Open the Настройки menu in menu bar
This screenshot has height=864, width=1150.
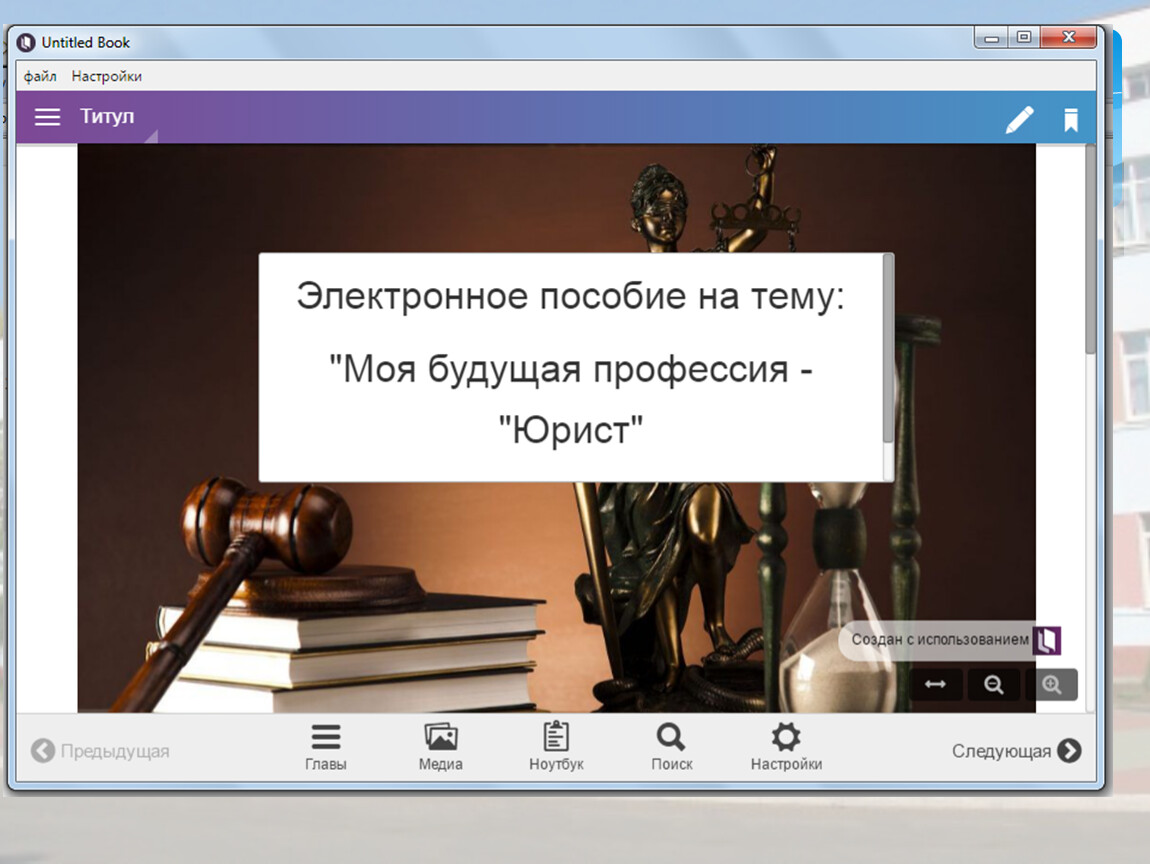coord(106,76)
